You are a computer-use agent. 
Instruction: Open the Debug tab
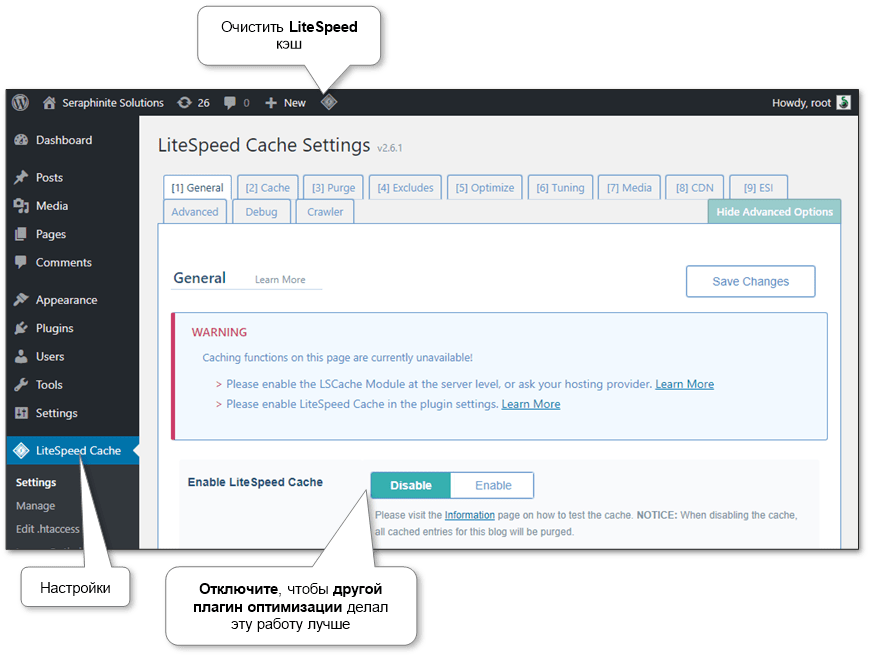coord(261,212)
